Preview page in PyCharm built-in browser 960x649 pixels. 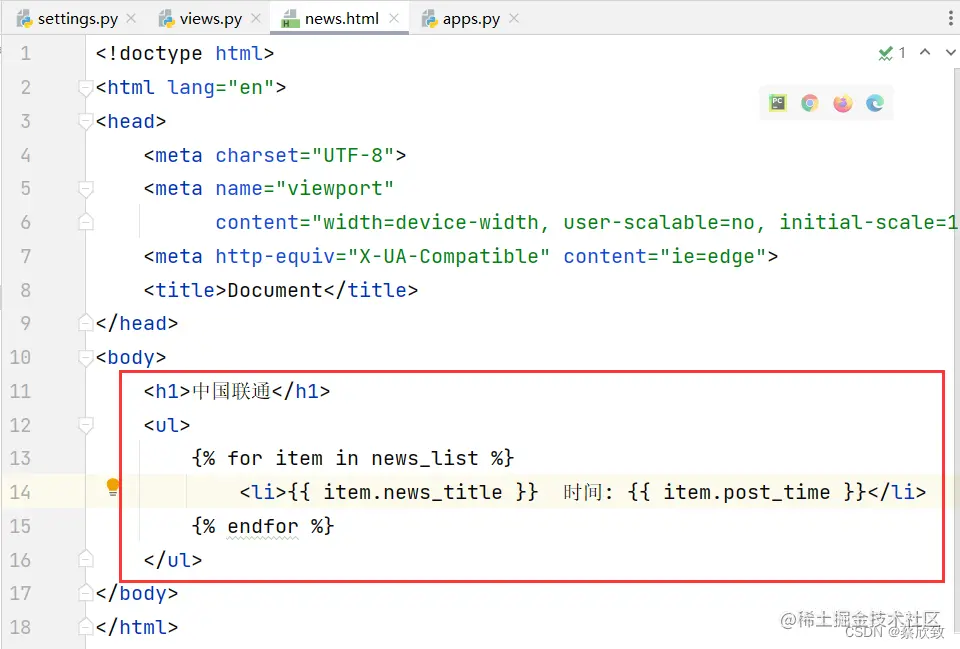[x=778, y=103]
